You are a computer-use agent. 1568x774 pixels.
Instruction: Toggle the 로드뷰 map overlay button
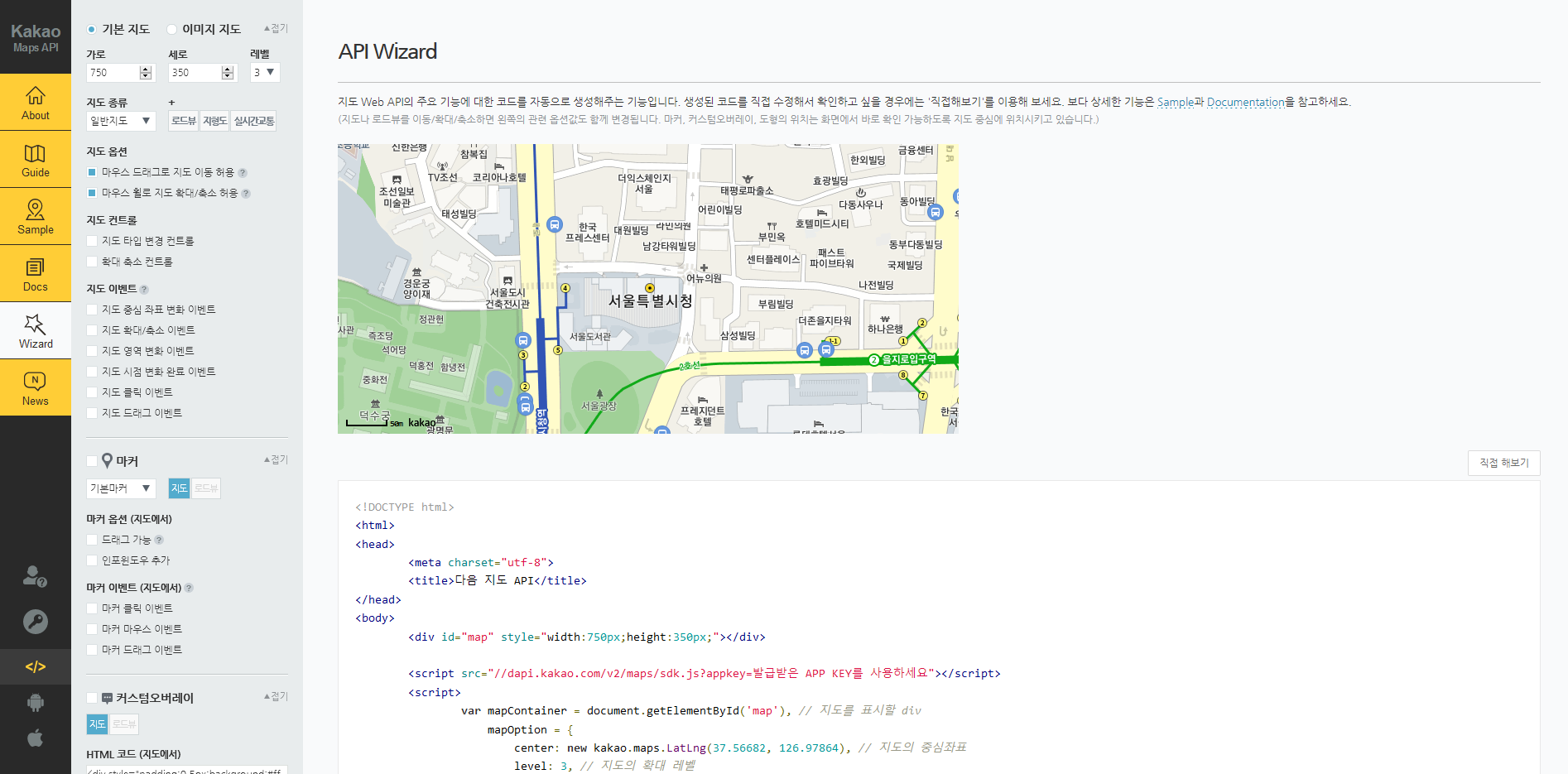pos(184,121)
